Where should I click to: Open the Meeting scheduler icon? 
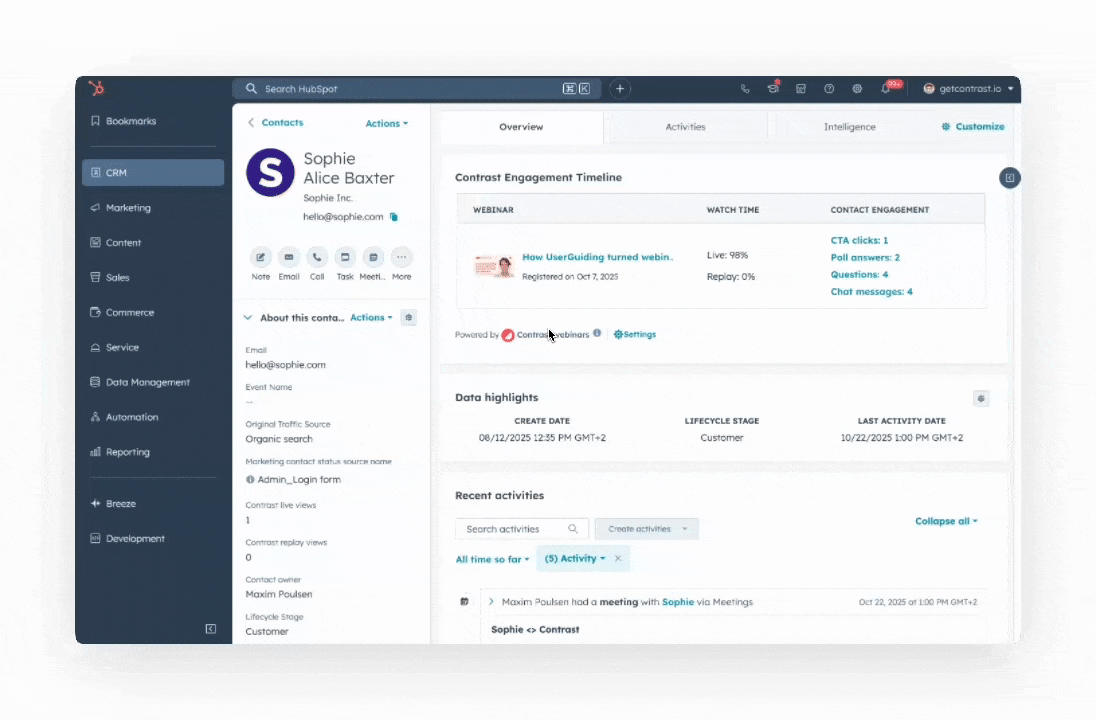372,257
